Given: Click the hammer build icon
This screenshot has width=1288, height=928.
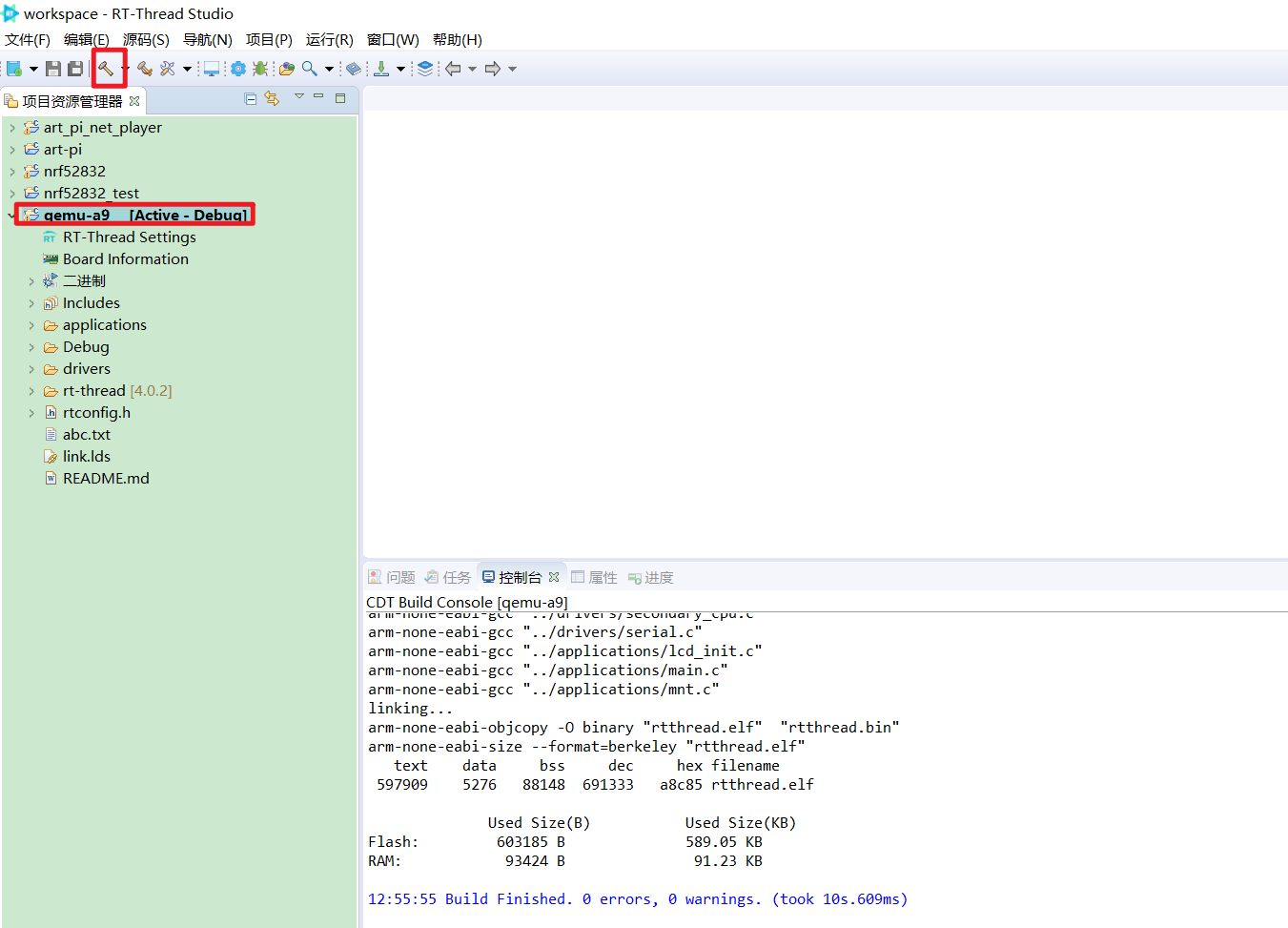Looking at the screenshot, I should (106, 69).
